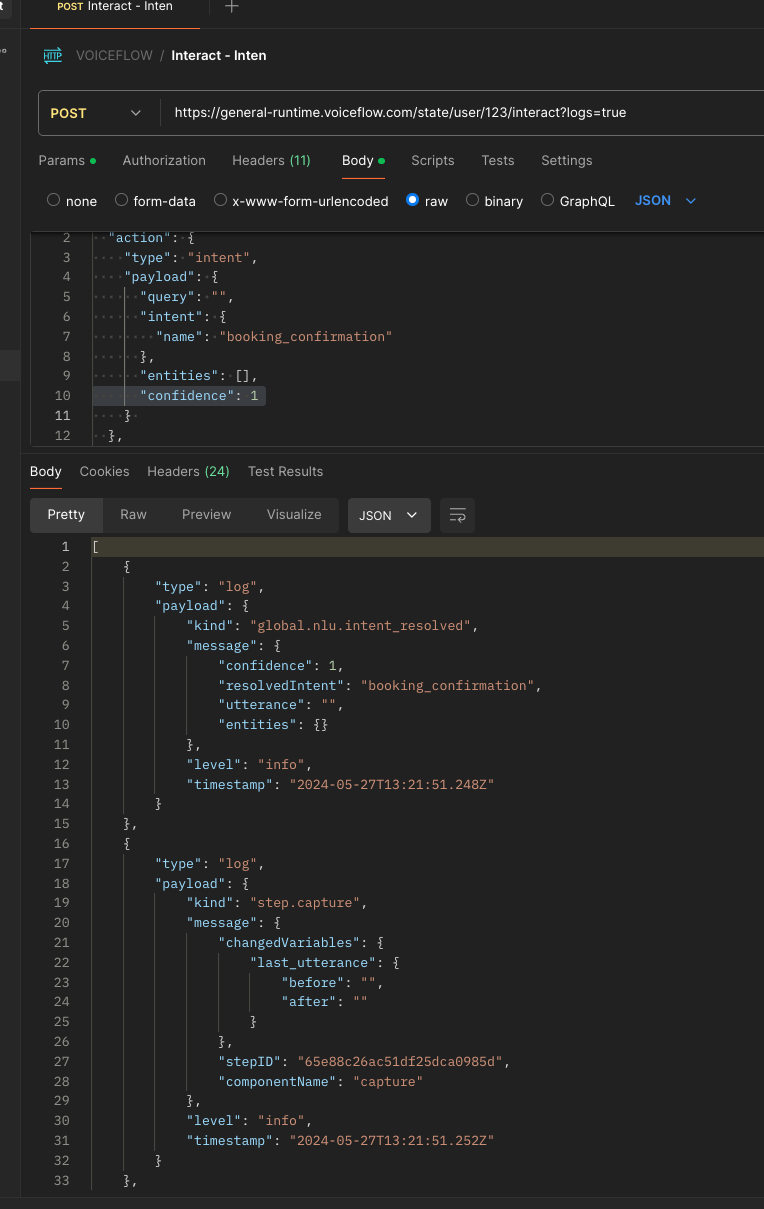Select the POST Interact - Inten tab
Screen dimensions: 764x1209
coord(115,7)
